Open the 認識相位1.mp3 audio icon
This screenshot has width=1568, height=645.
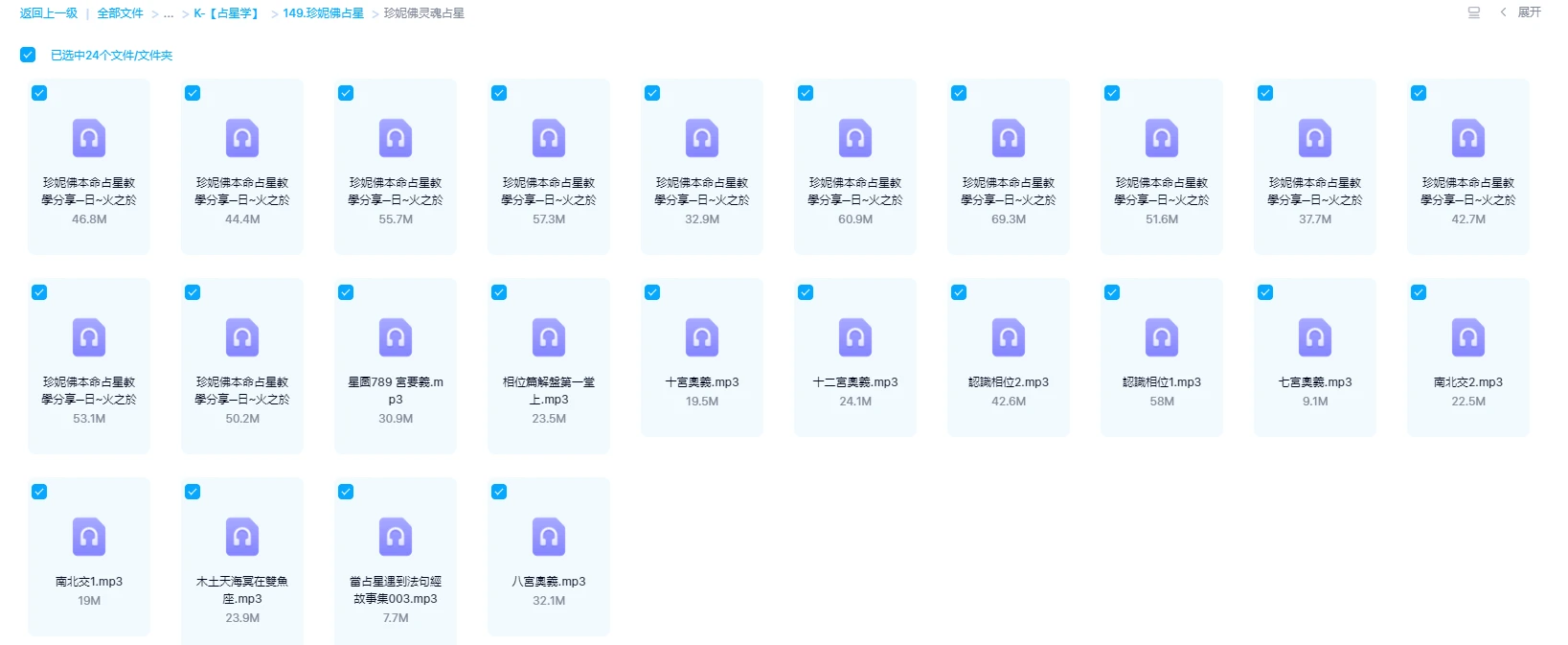click(1162, 337)
